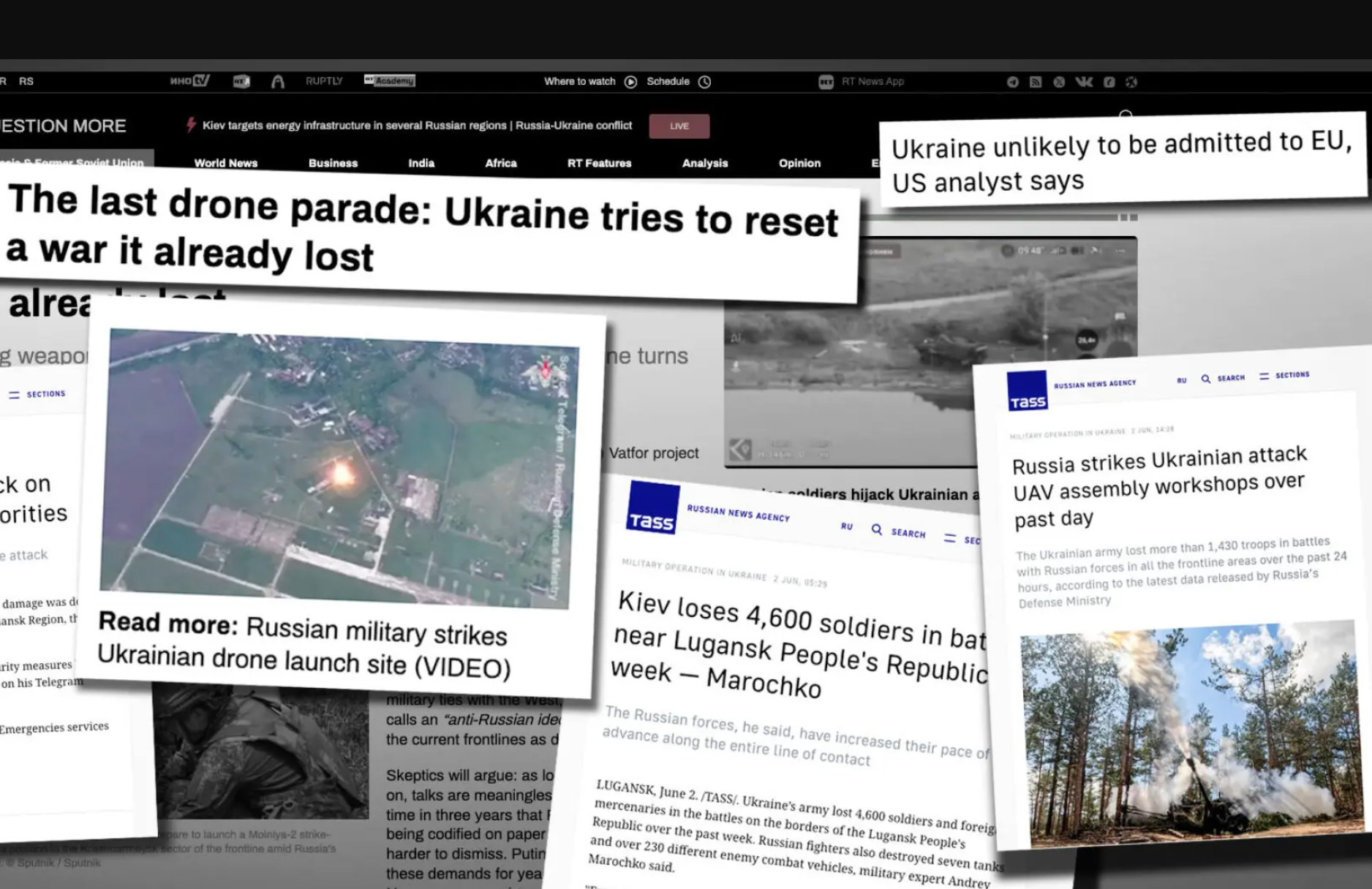Click the Schedule clock icon

coord(704,82)
